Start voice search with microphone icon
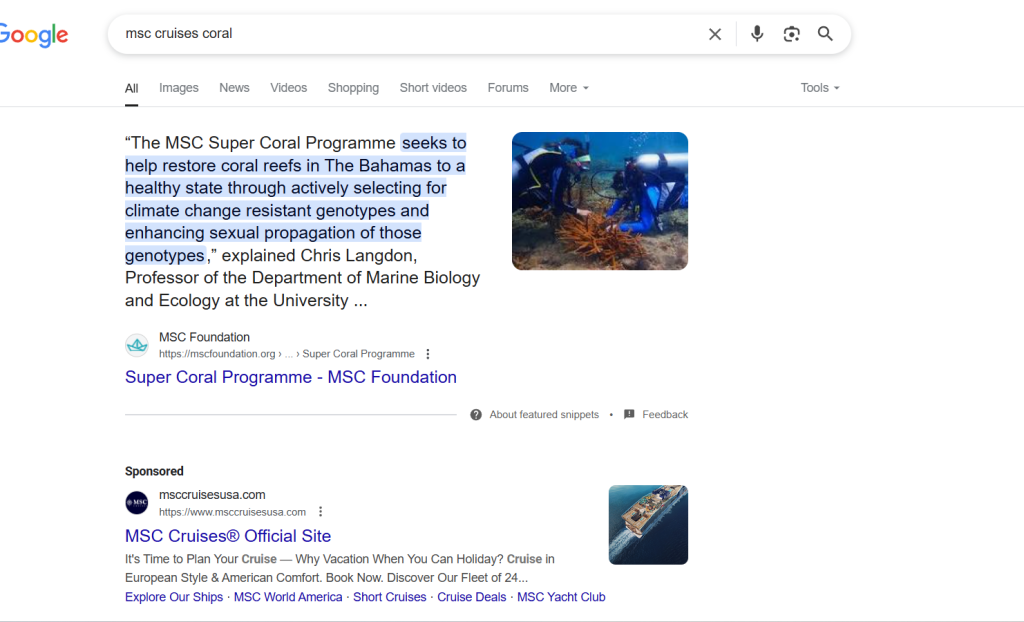The image size is (1024, 622). click(x=757, y=34)
